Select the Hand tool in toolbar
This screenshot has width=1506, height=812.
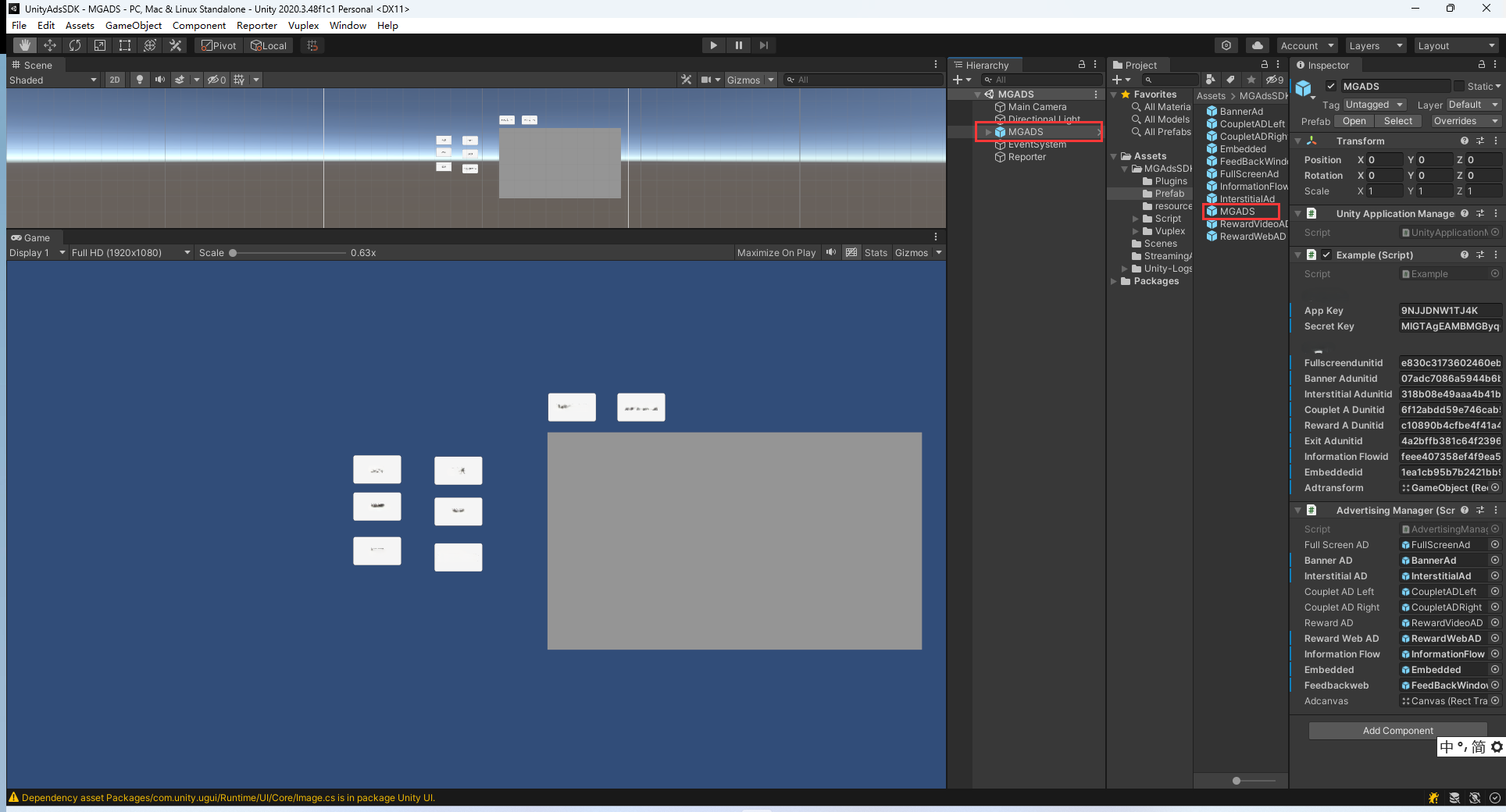[x=25, y=45]
